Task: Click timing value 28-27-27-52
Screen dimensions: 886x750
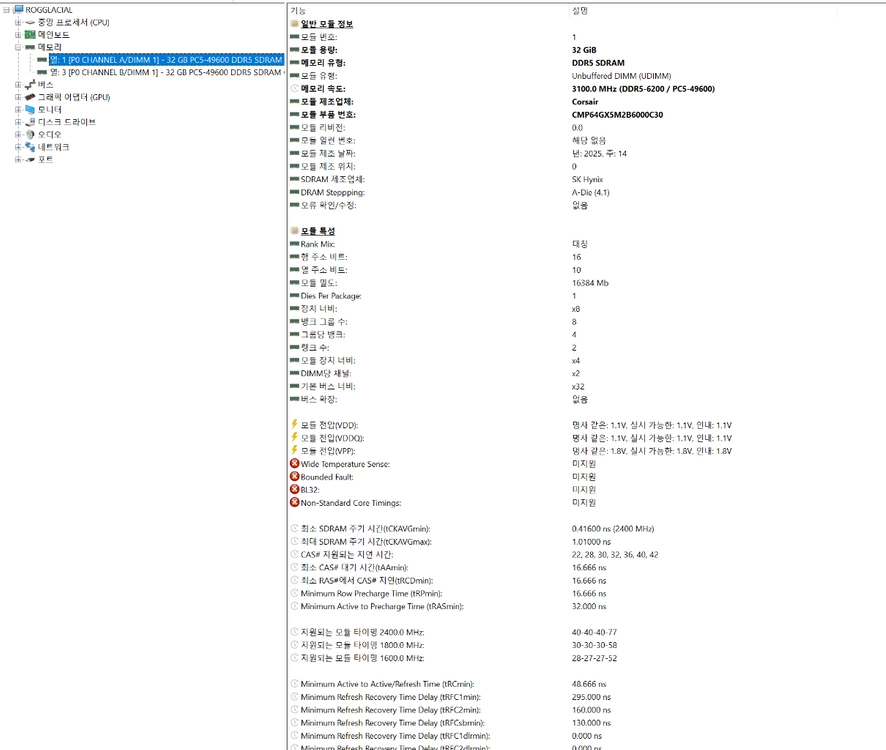Action: tap(594, 658)
